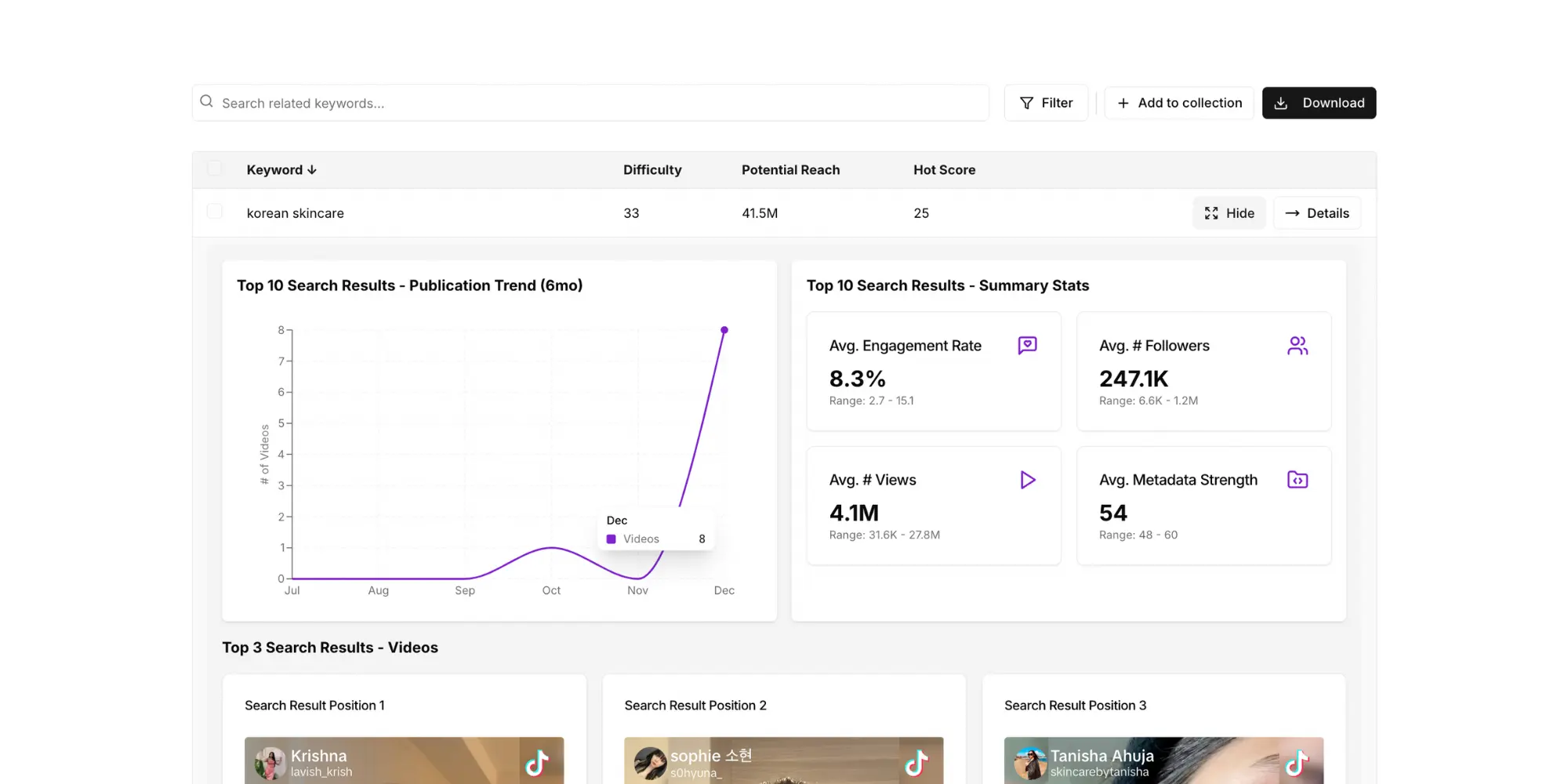The image size is (1568, 784).
Task: Click TikTok logo on sophie's video
Action: click(916, 762)
